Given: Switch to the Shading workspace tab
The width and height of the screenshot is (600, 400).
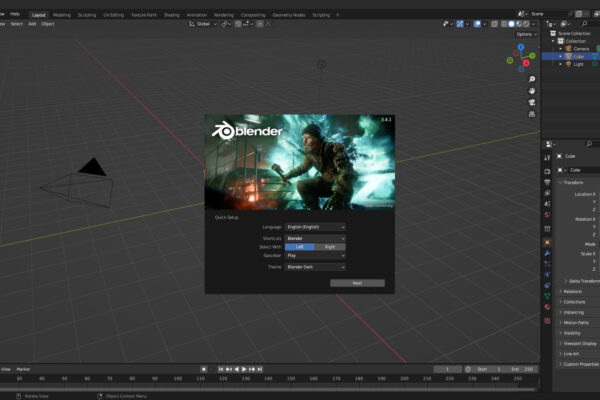Looking at the screenshot, I should [172, 15].
